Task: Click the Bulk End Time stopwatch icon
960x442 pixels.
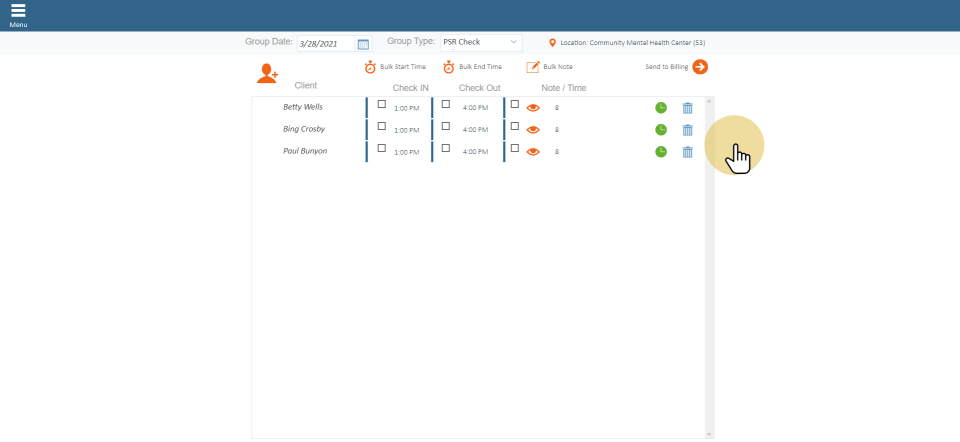Action: coord(449,67)
